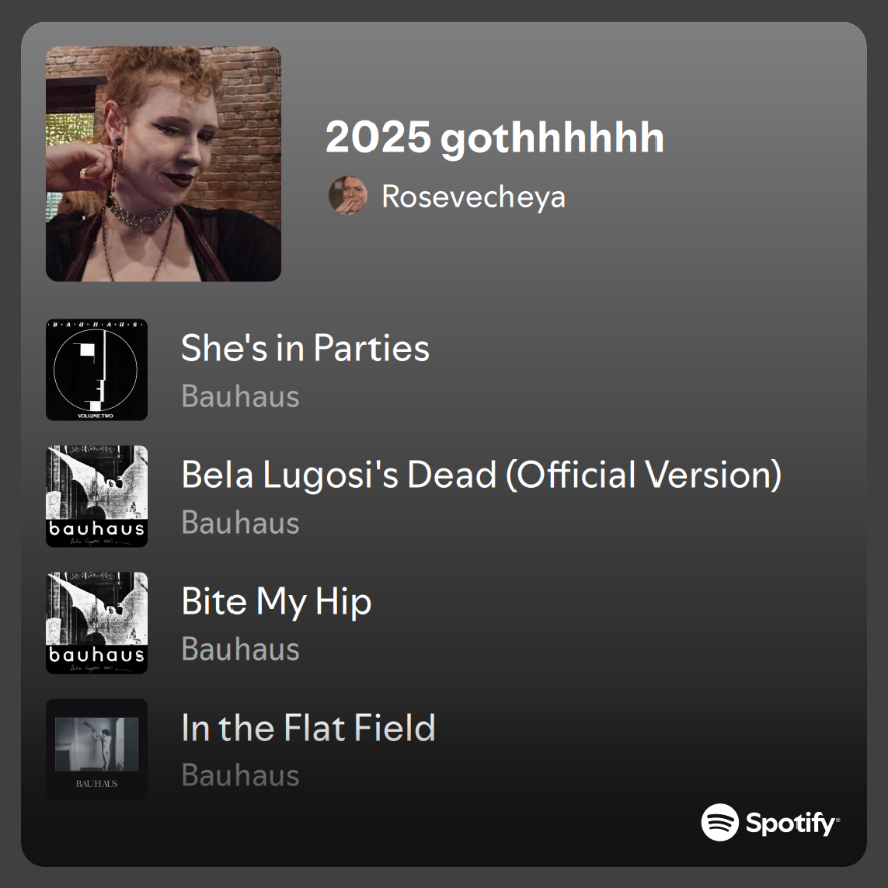Click the Volume Two text on first album cover
The image size is (888, 888).
click(97, 414)
